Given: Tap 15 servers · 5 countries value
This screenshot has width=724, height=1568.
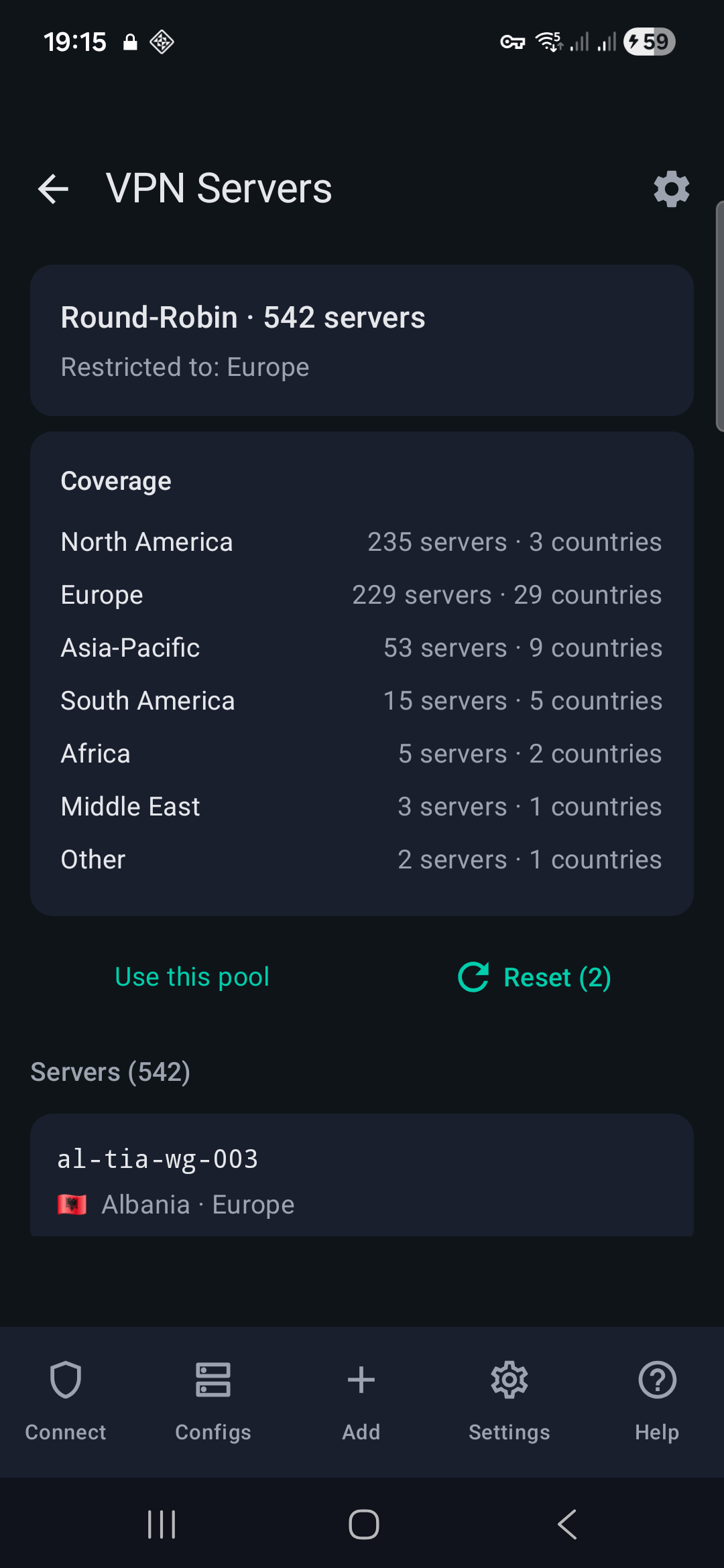Looking at the screenshot, I should click(523, 701).
